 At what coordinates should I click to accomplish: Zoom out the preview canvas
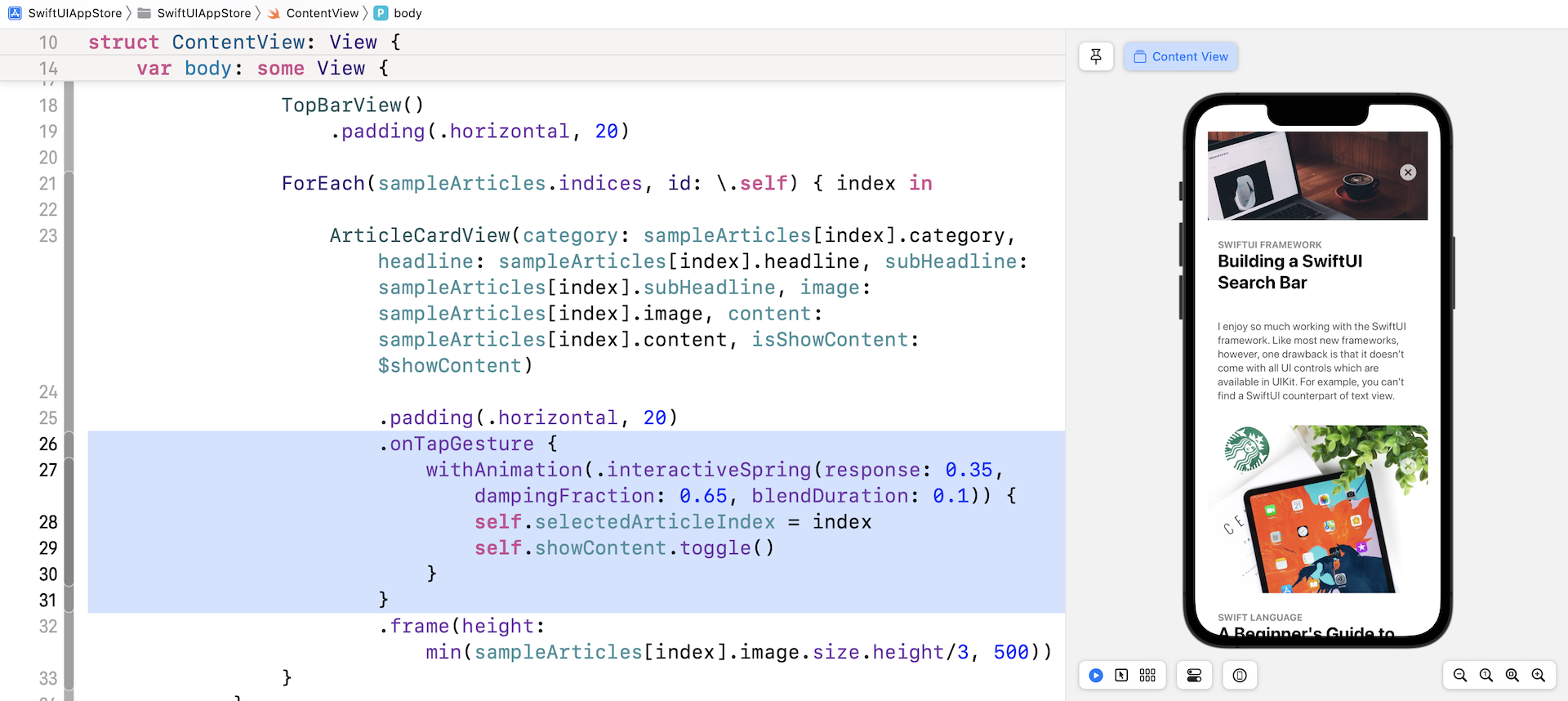(1460, 675)
